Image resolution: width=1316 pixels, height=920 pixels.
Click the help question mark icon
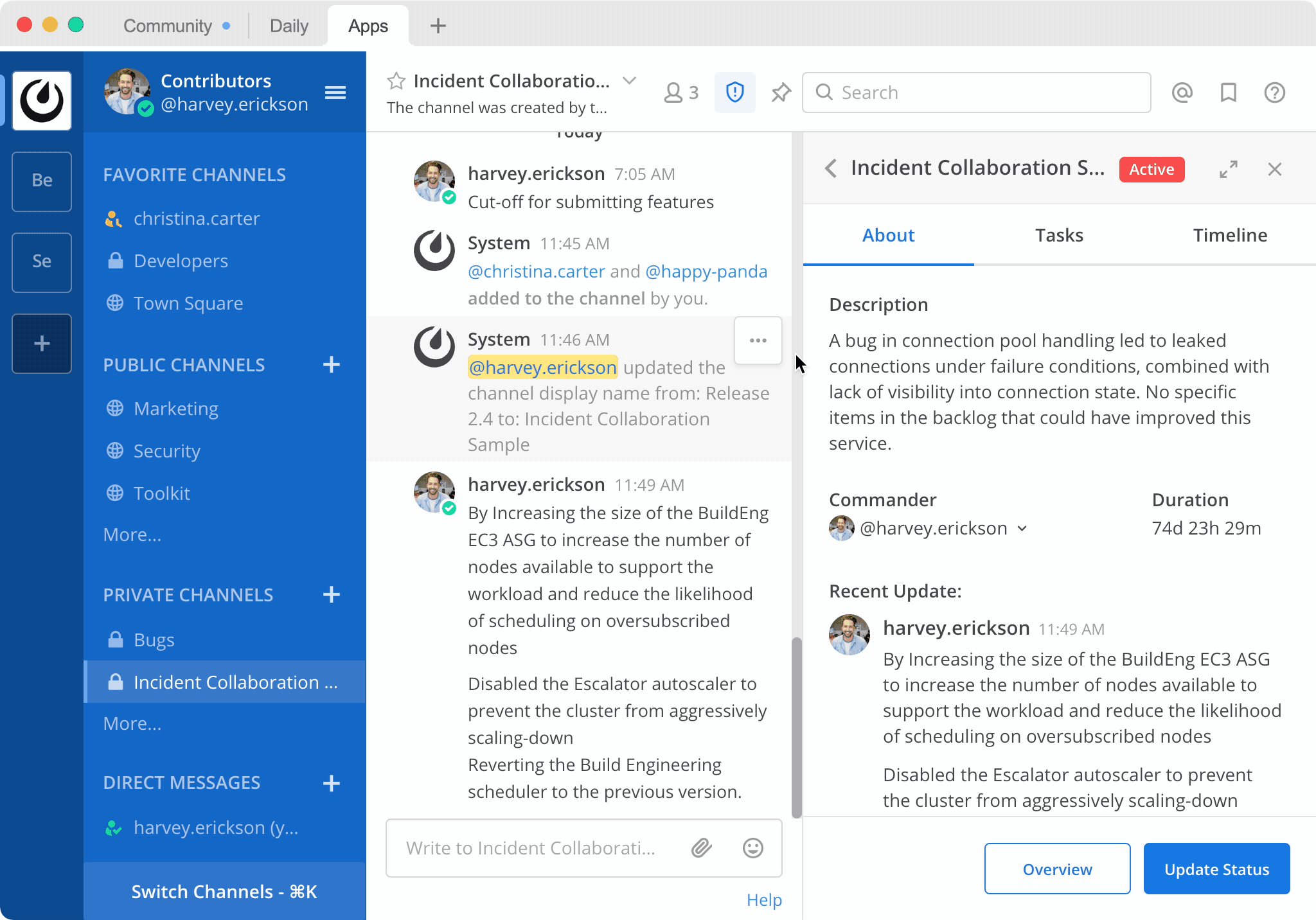coord(1274,93)
